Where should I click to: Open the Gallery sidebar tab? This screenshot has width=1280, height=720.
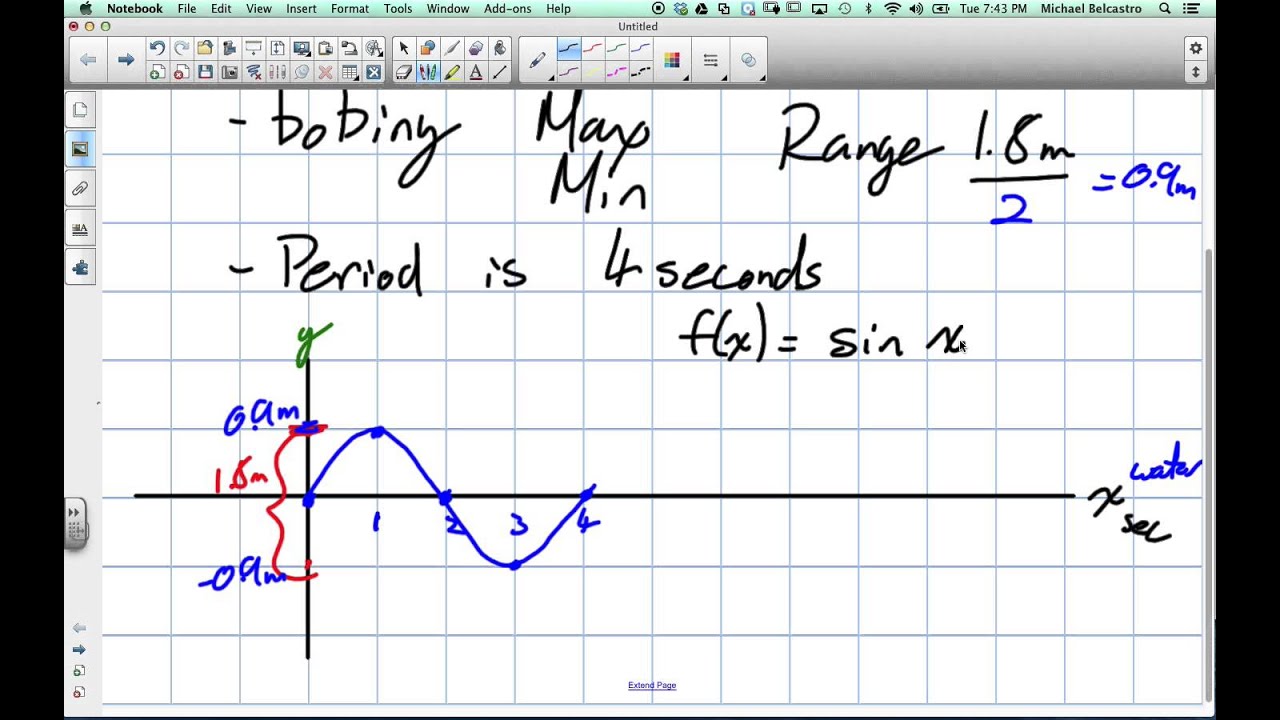coord(80,149)
